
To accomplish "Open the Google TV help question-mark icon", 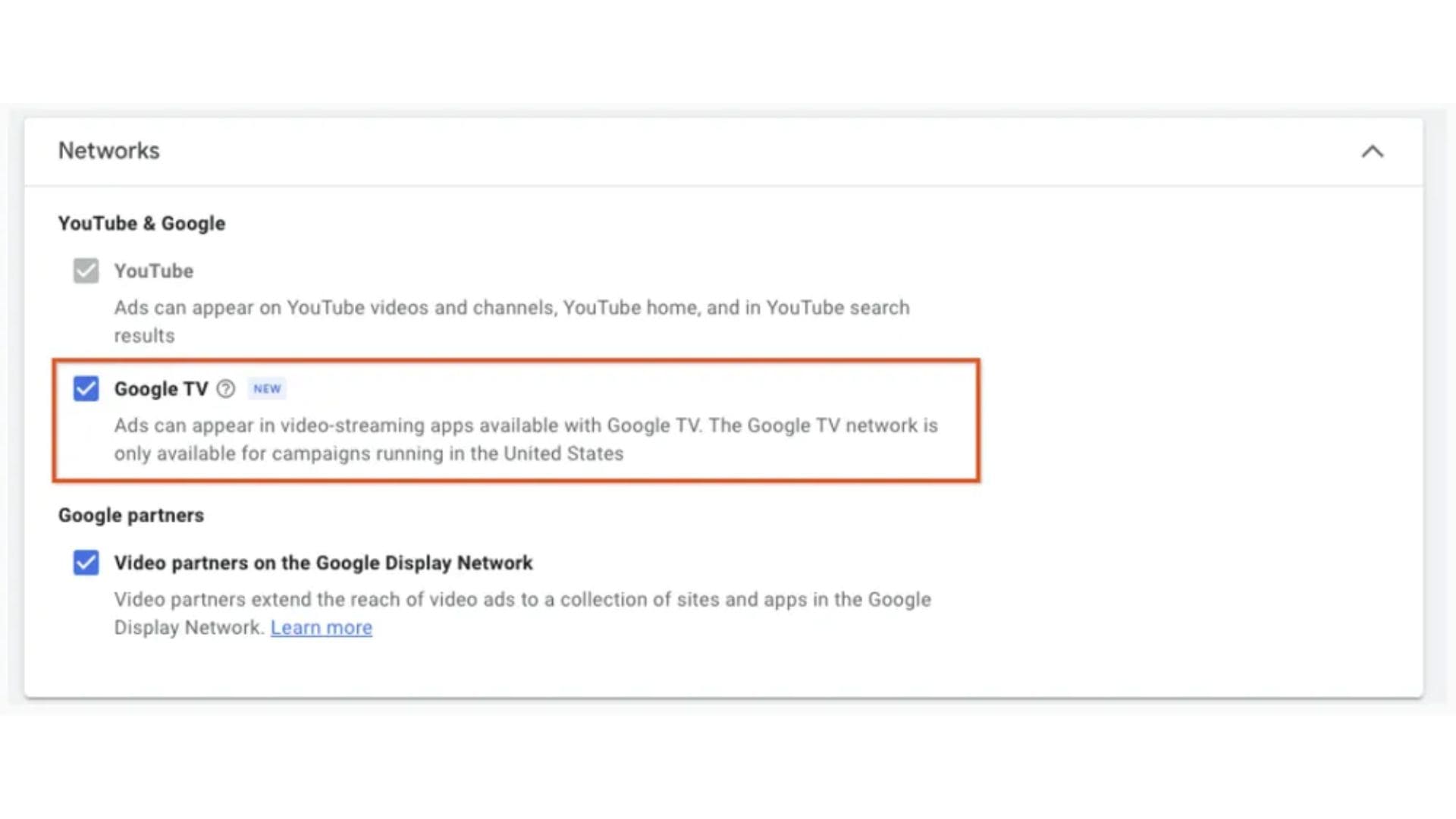I will tap(225, 389).
